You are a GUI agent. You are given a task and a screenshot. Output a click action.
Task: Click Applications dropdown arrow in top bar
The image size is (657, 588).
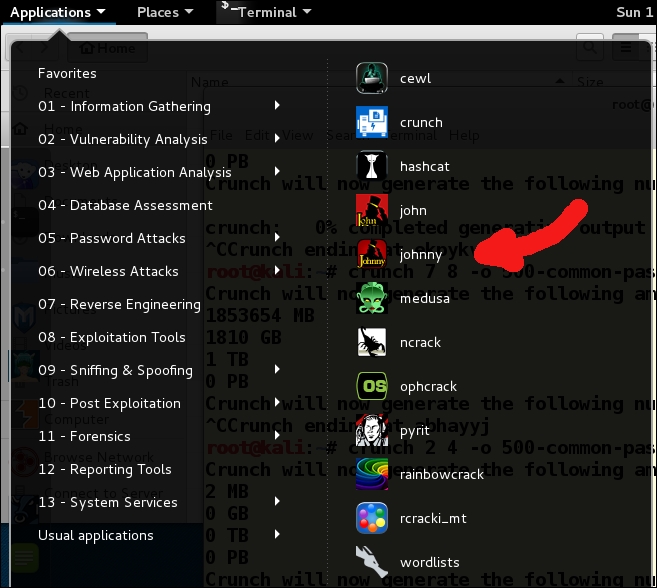point(101,11)
